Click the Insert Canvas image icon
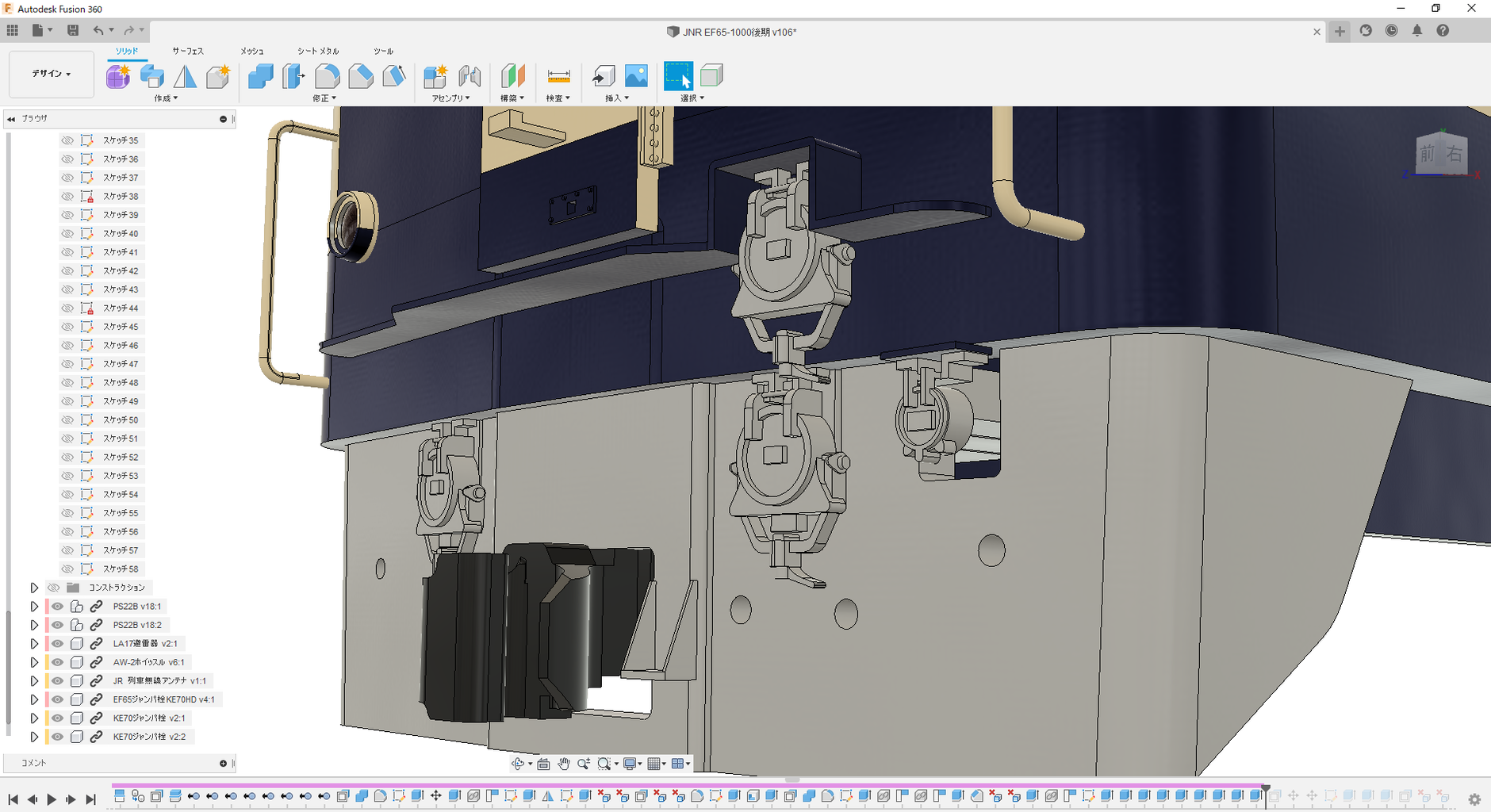 coord(636,76)
